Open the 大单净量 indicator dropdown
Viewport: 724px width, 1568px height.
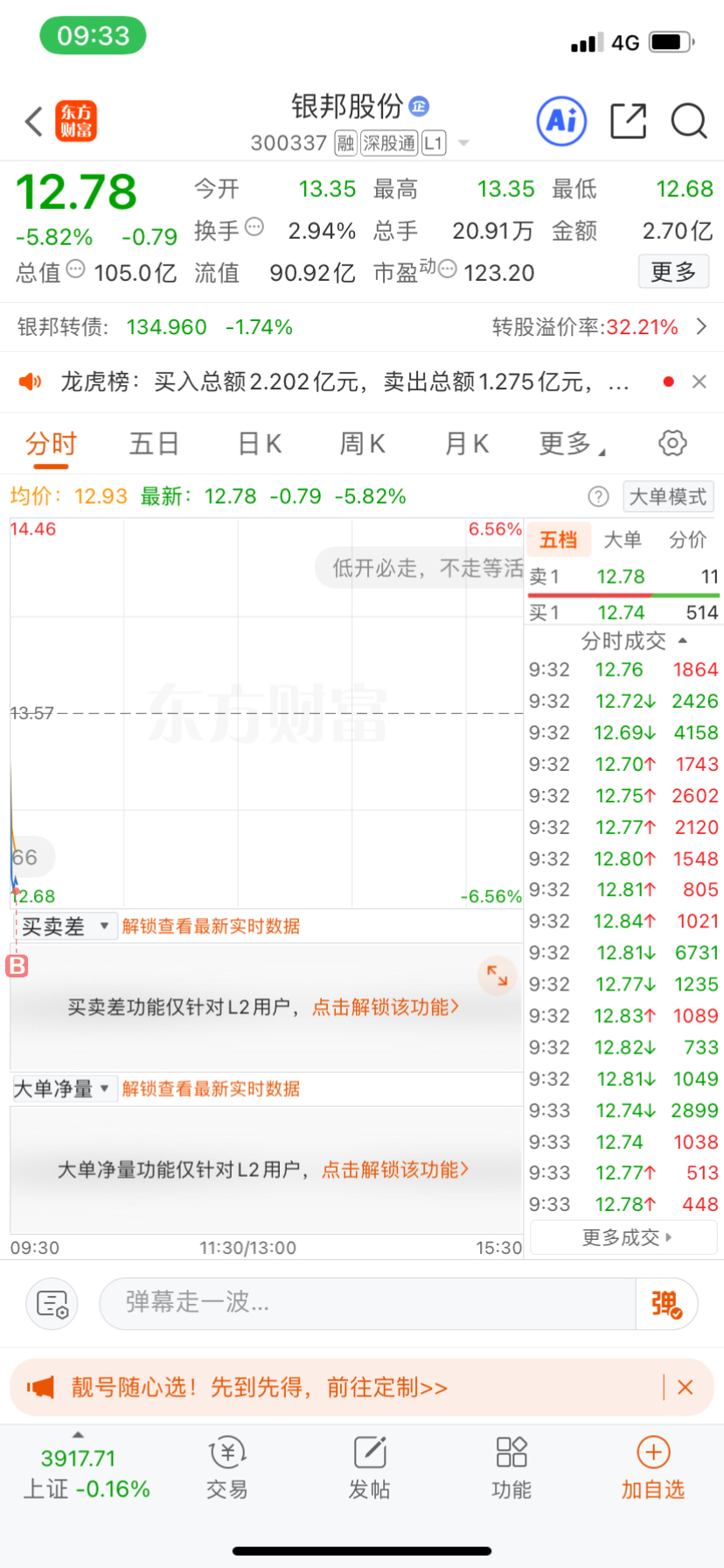coord(64,1089)
